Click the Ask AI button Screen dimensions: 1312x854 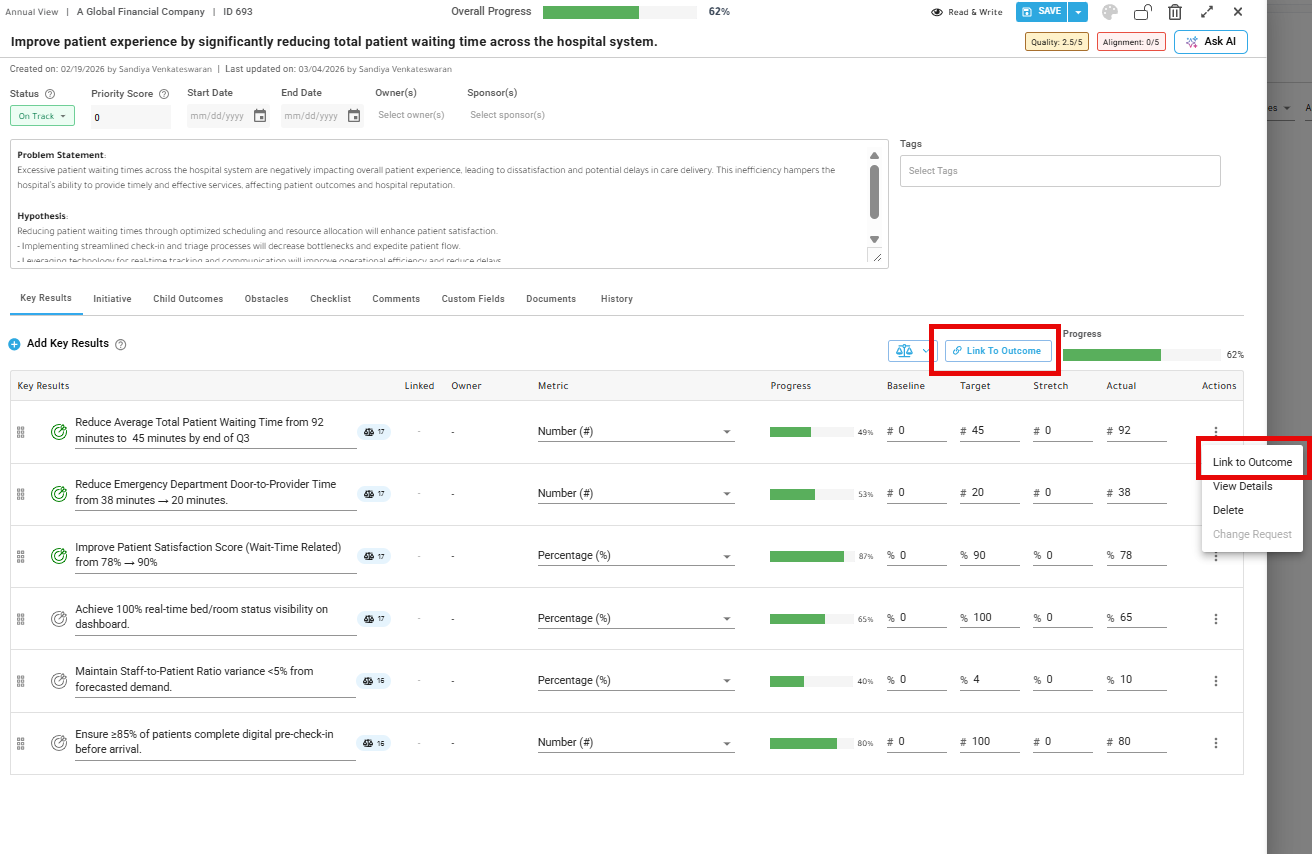[x=1211, y=42]
